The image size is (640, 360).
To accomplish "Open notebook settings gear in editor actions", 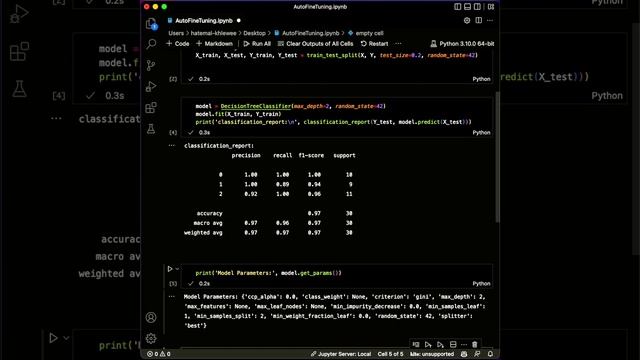I will click(467, 20).
